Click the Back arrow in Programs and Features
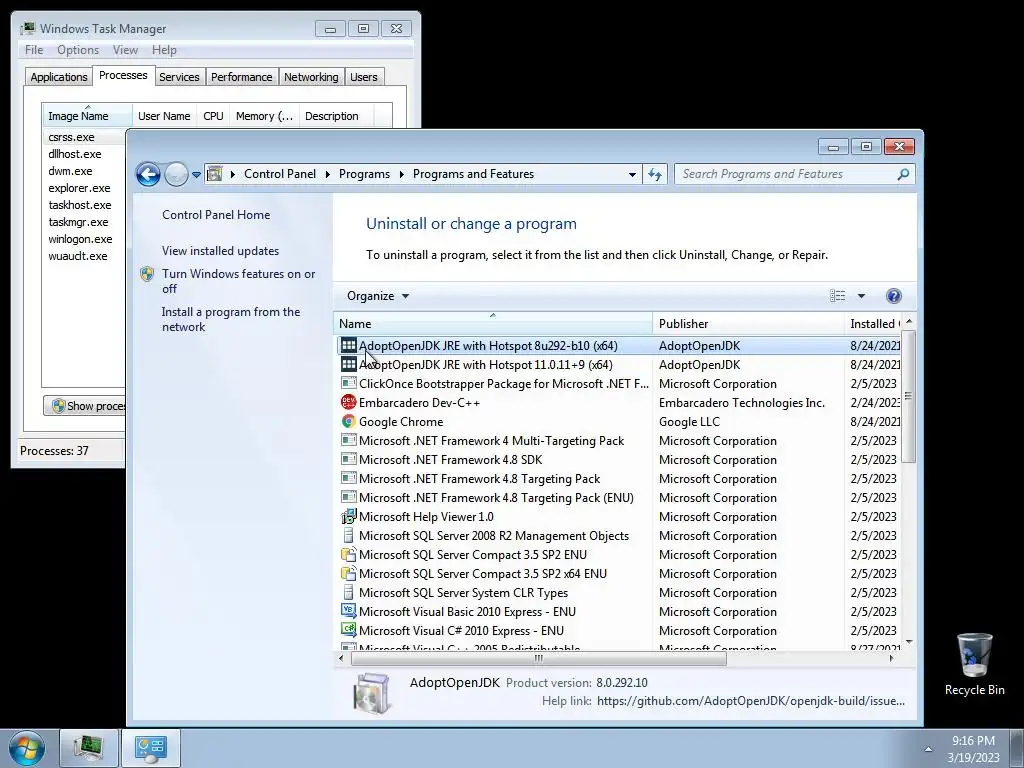1024x768 pixels. [x=148, y=174]
